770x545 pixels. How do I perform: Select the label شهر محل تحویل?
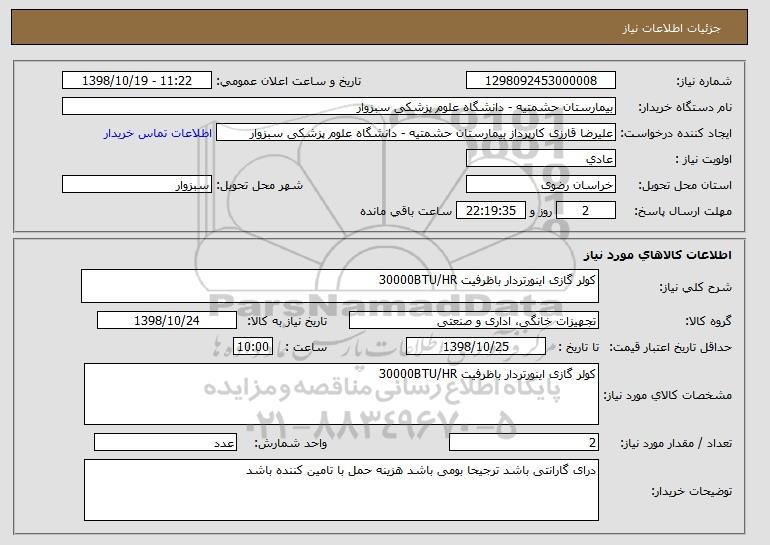pos(260,185)
